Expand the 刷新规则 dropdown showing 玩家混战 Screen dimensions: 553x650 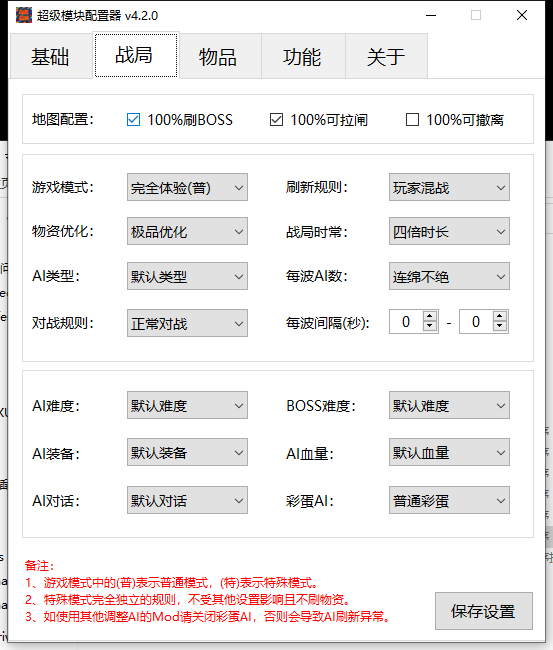449,187
